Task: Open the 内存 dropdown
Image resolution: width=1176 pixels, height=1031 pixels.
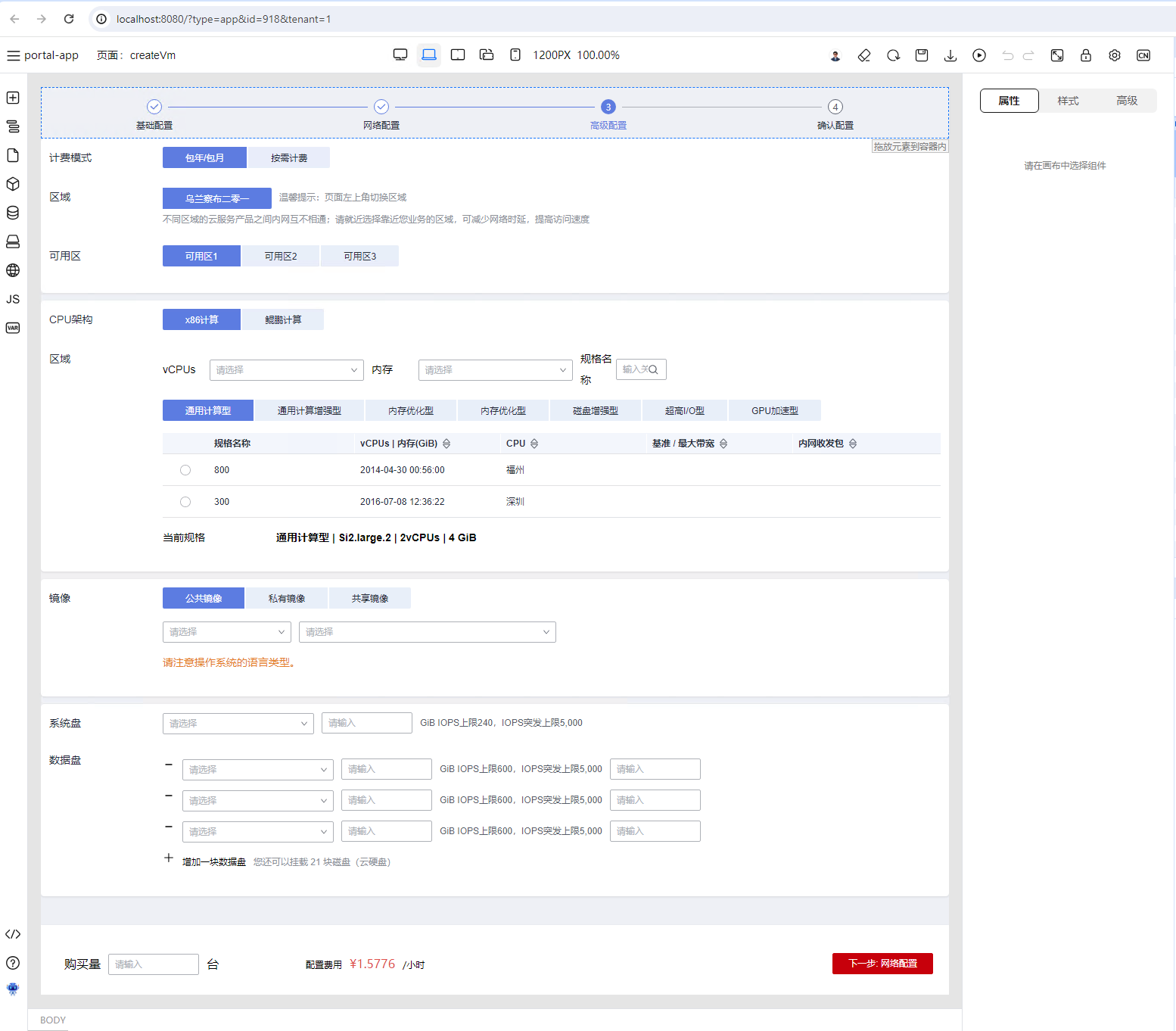Action: pos(496,370)
